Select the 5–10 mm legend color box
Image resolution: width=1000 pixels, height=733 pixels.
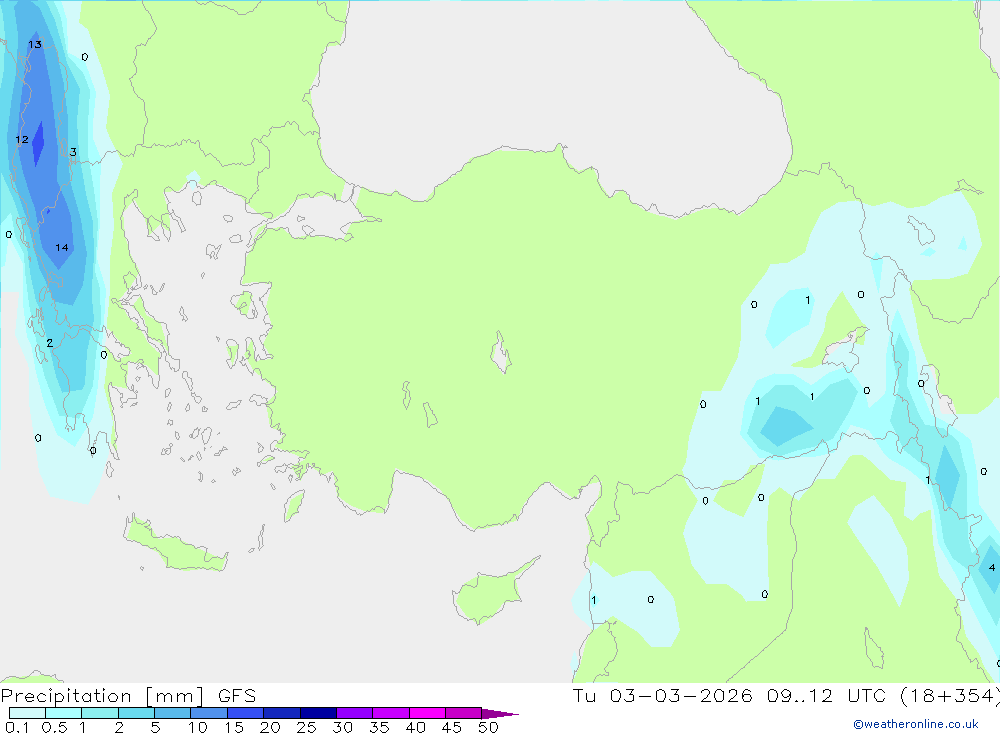172,713
